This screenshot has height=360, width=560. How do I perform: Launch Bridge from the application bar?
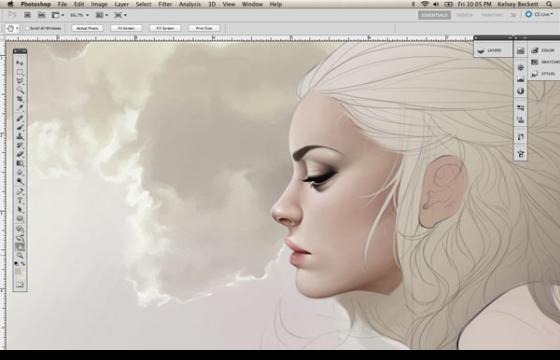tap(28, 15)
